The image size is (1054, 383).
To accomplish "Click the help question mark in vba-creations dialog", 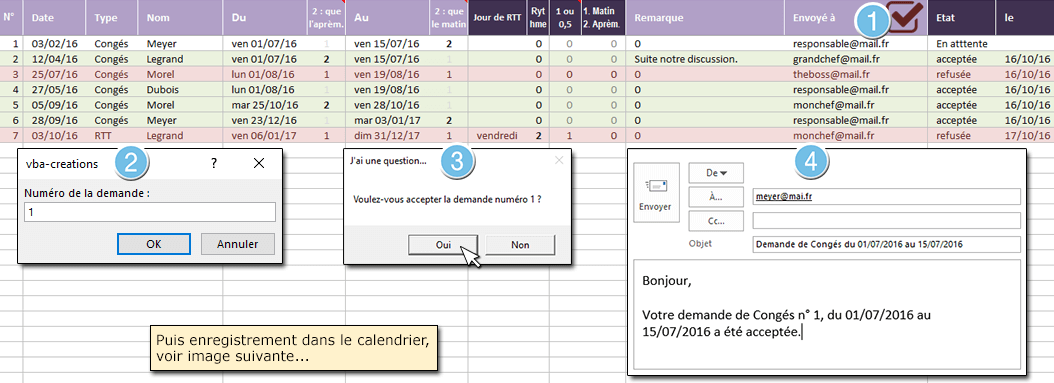I will click(x=214, y=163).
